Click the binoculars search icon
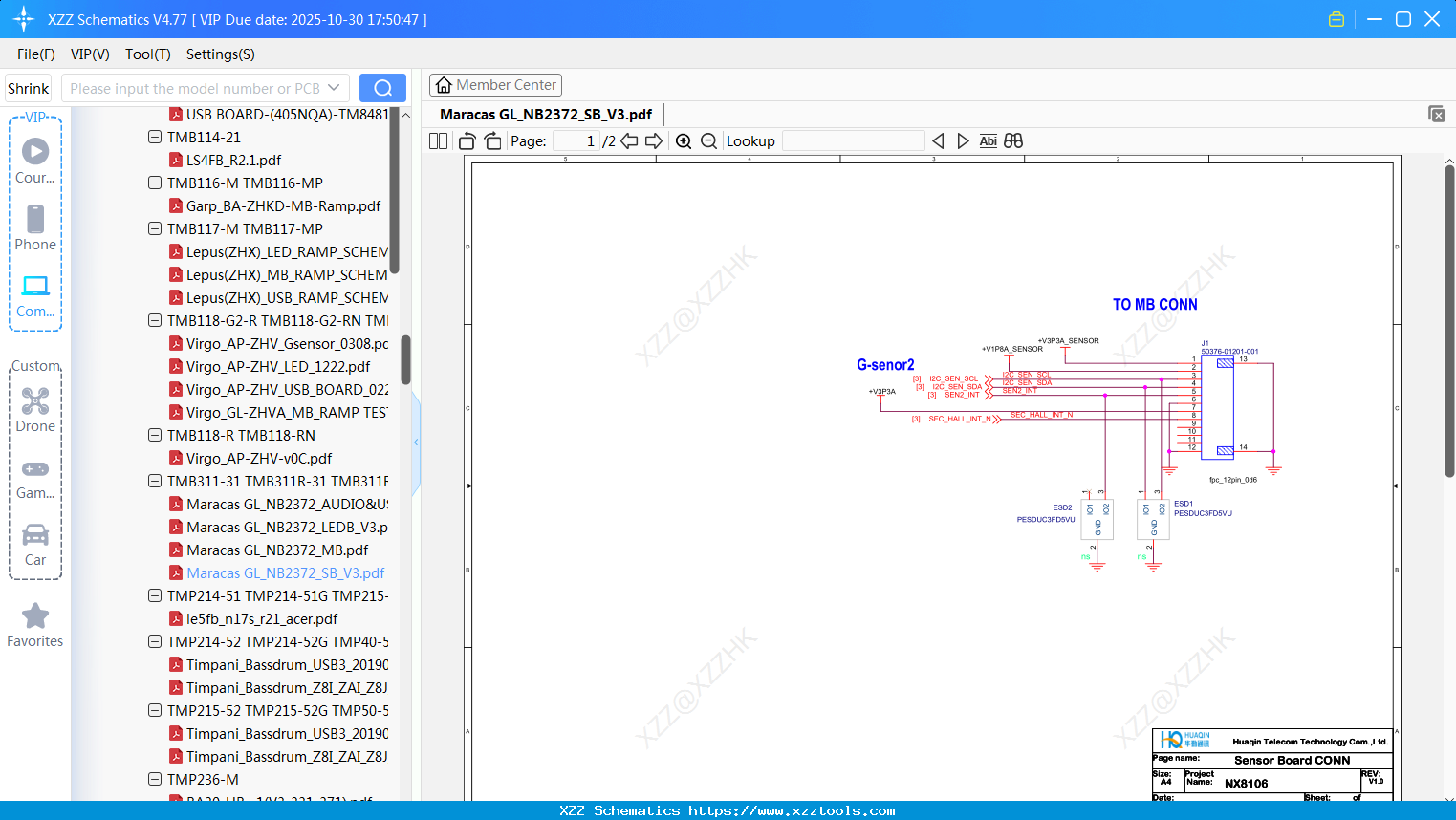1456x820 pixels. point(1013,141)
